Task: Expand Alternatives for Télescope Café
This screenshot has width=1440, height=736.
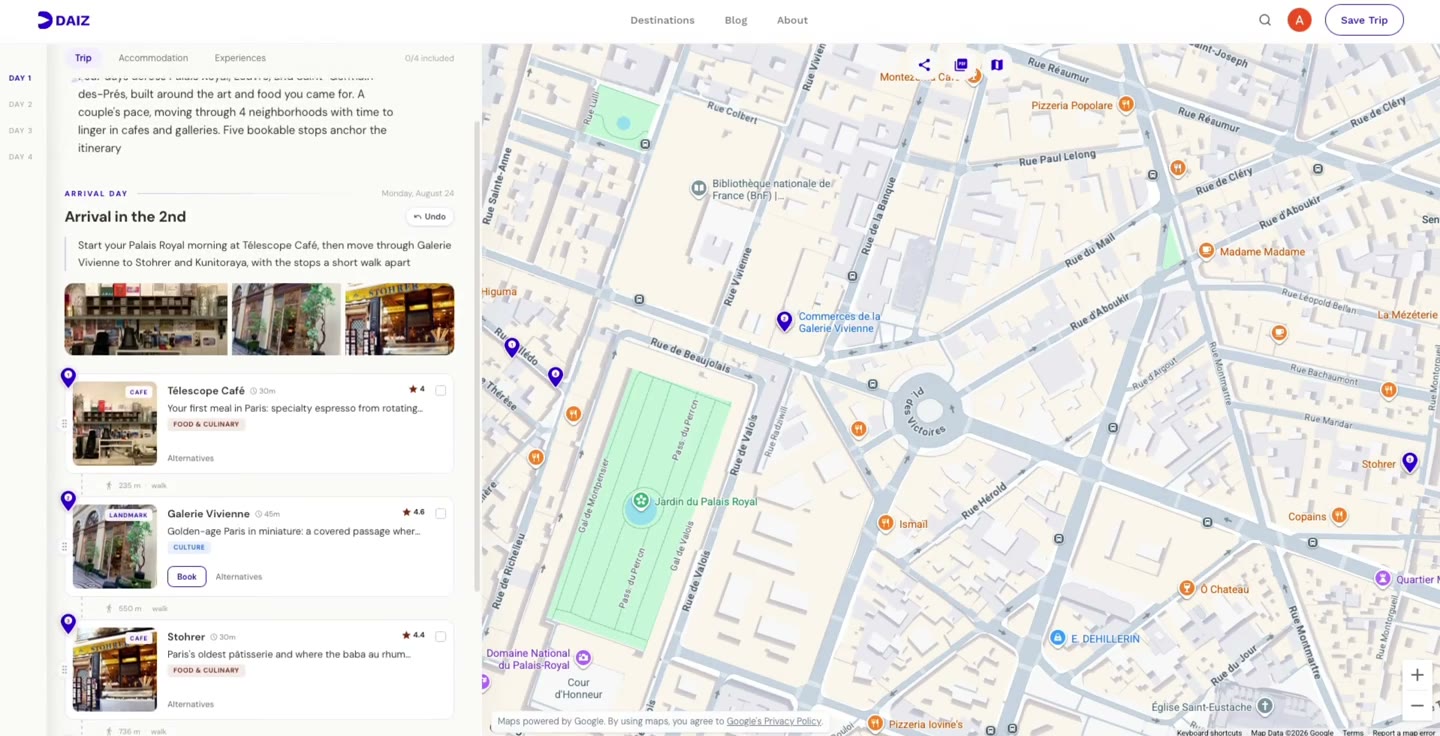Action: point(190,458)
